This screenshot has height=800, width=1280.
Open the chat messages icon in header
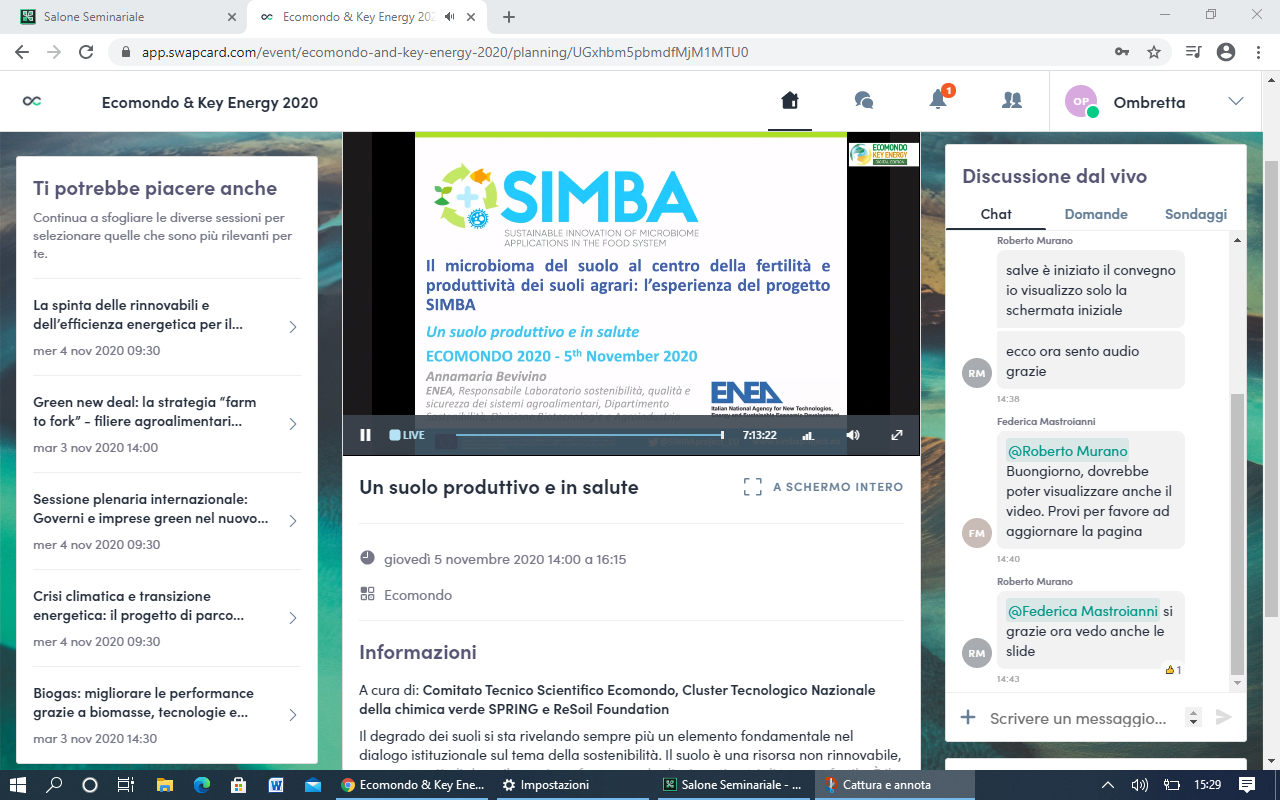click(864, 101)
